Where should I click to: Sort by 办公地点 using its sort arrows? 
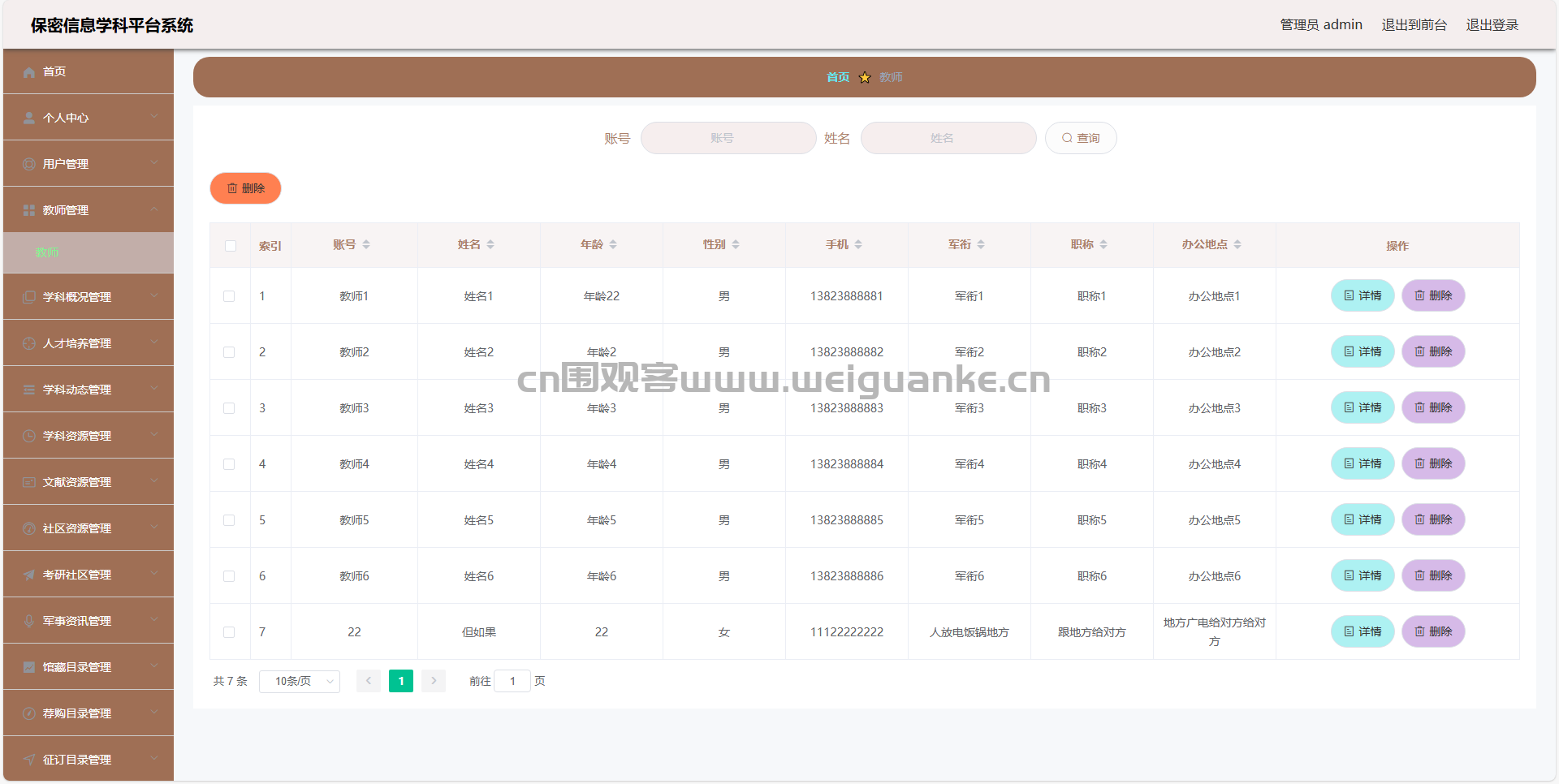tap(1237, 245)
